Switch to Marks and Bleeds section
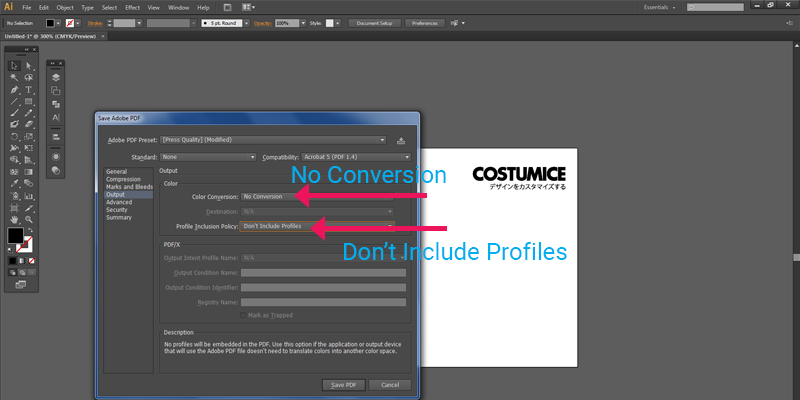 129,187
